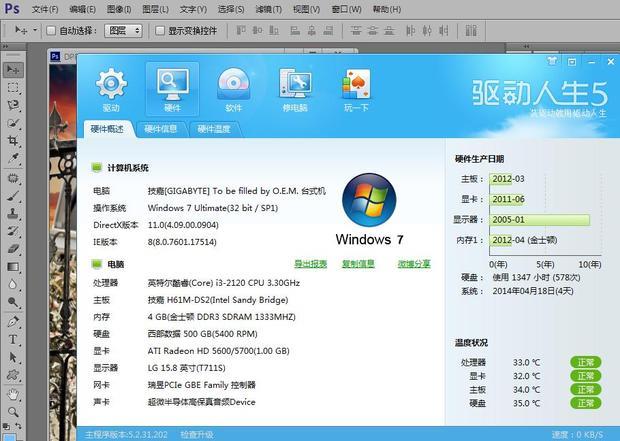Click text '主程序版本:5.2.31.202' in status bar
Screen dimensions: 620x441
click(x=126, y=435)
